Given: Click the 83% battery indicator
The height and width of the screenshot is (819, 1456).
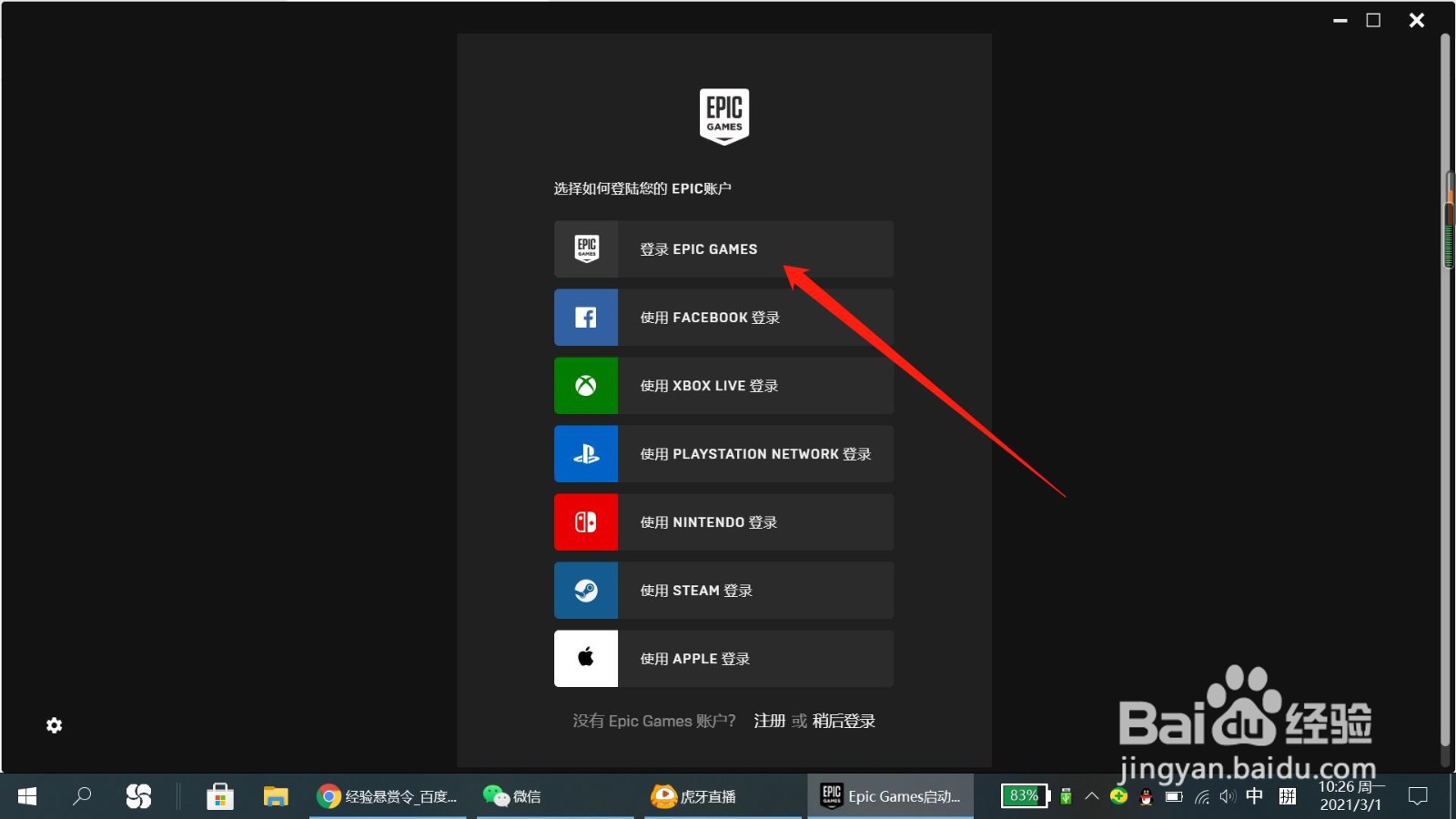Looking at the screenshot, I should click(x=1025, y=796).
